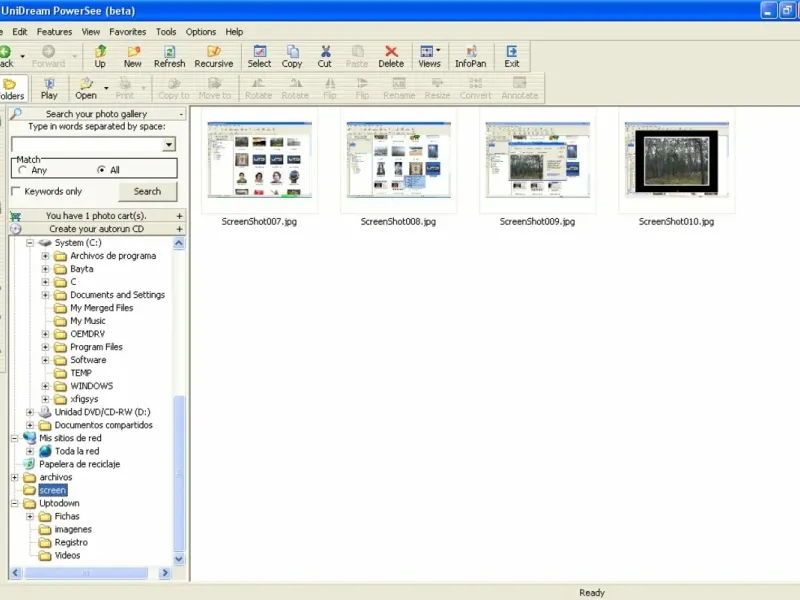The image size is (800, 600).
Task: Select the Any match radio button
Action: [23, 171]
